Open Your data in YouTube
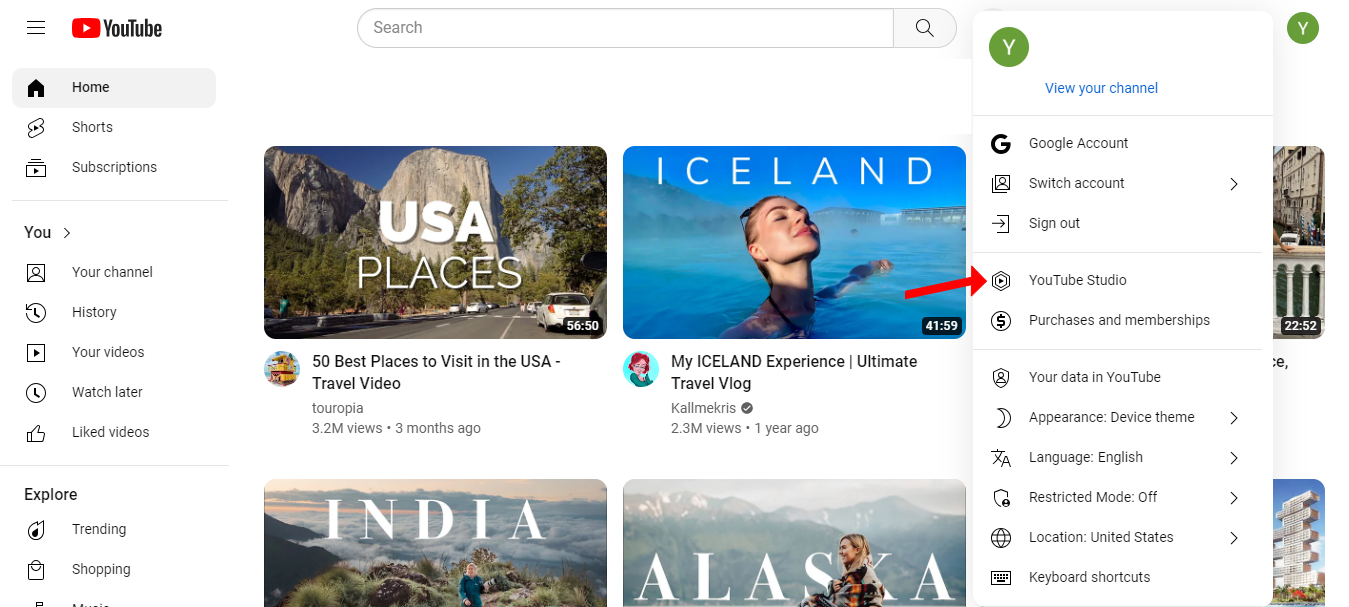 coord(1095,377)
